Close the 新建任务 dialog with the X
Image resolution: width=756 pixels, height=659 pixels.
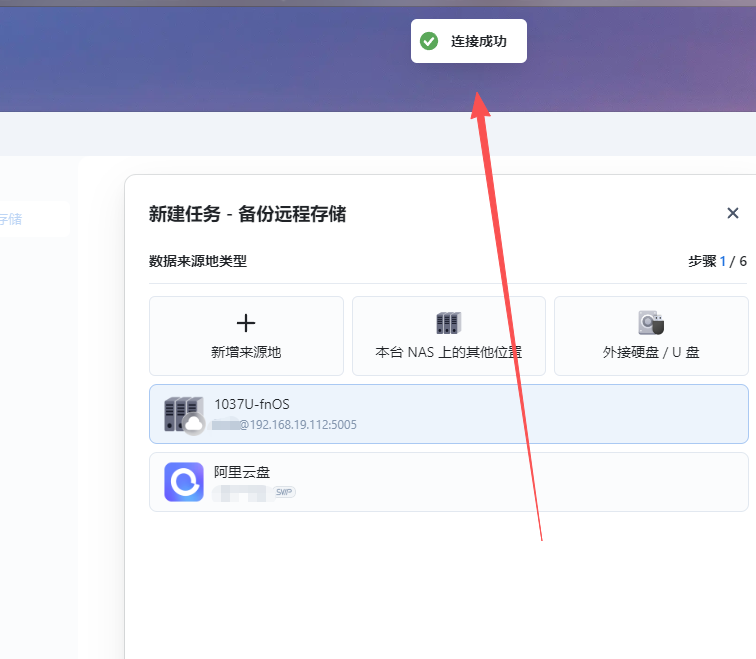click(x=733, y=213)
